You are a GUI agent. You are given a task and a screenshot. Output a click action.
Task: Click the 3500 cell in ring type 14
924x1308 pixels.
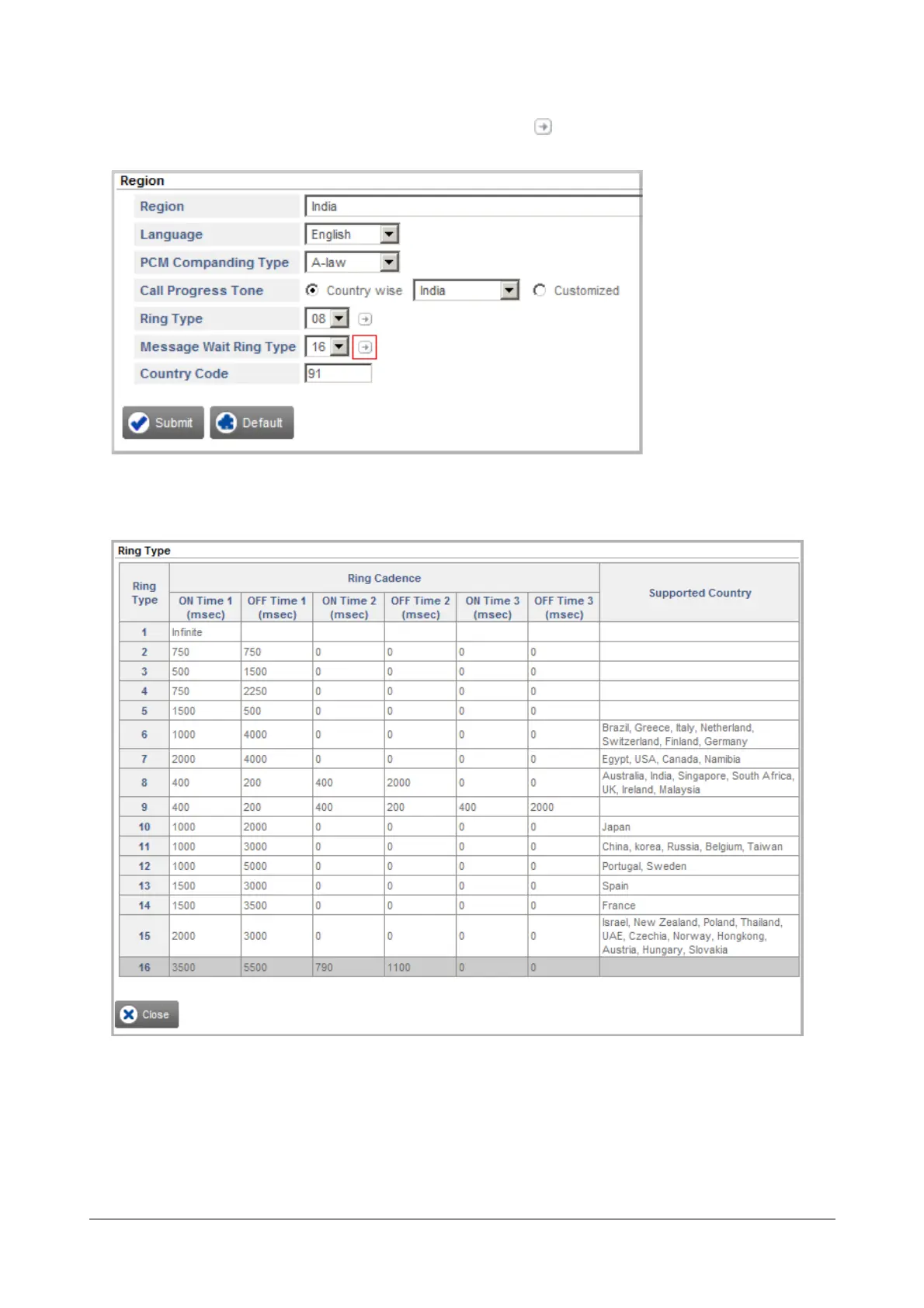[277, 905]
